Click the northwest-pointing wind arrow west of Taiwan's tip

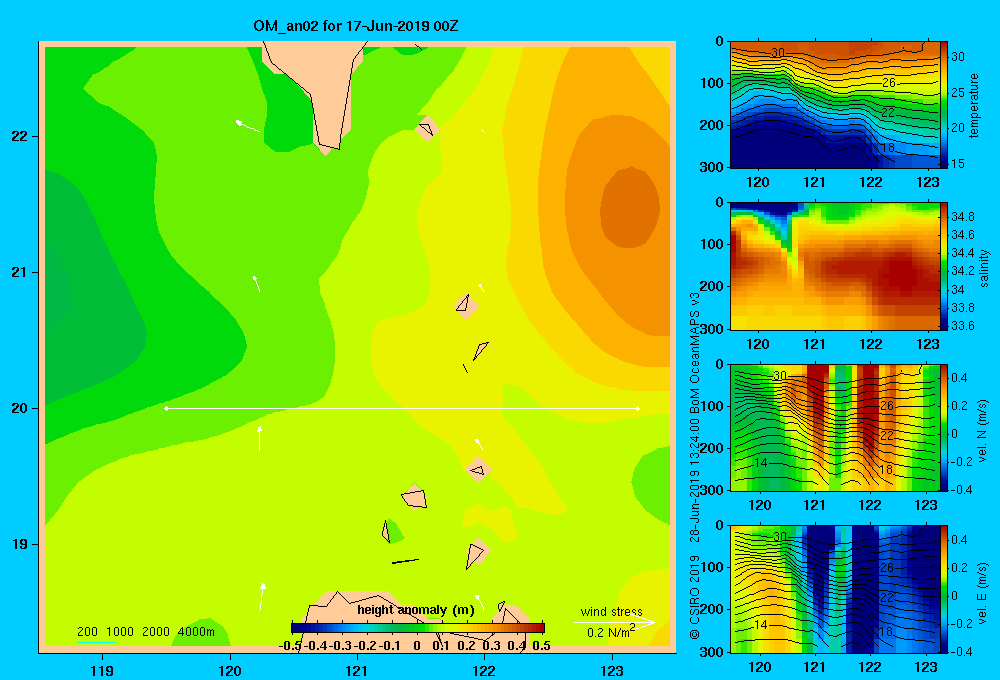[x=247, y=126]
